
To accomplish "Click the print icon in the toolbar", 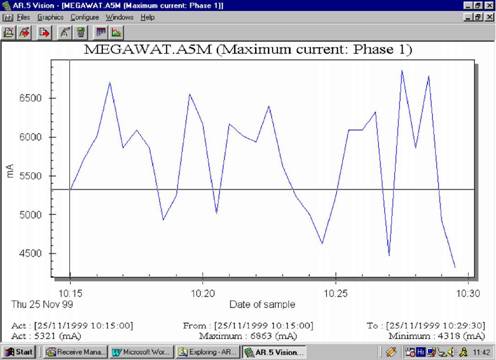I will pyautogui.click(x=9, y=33).
